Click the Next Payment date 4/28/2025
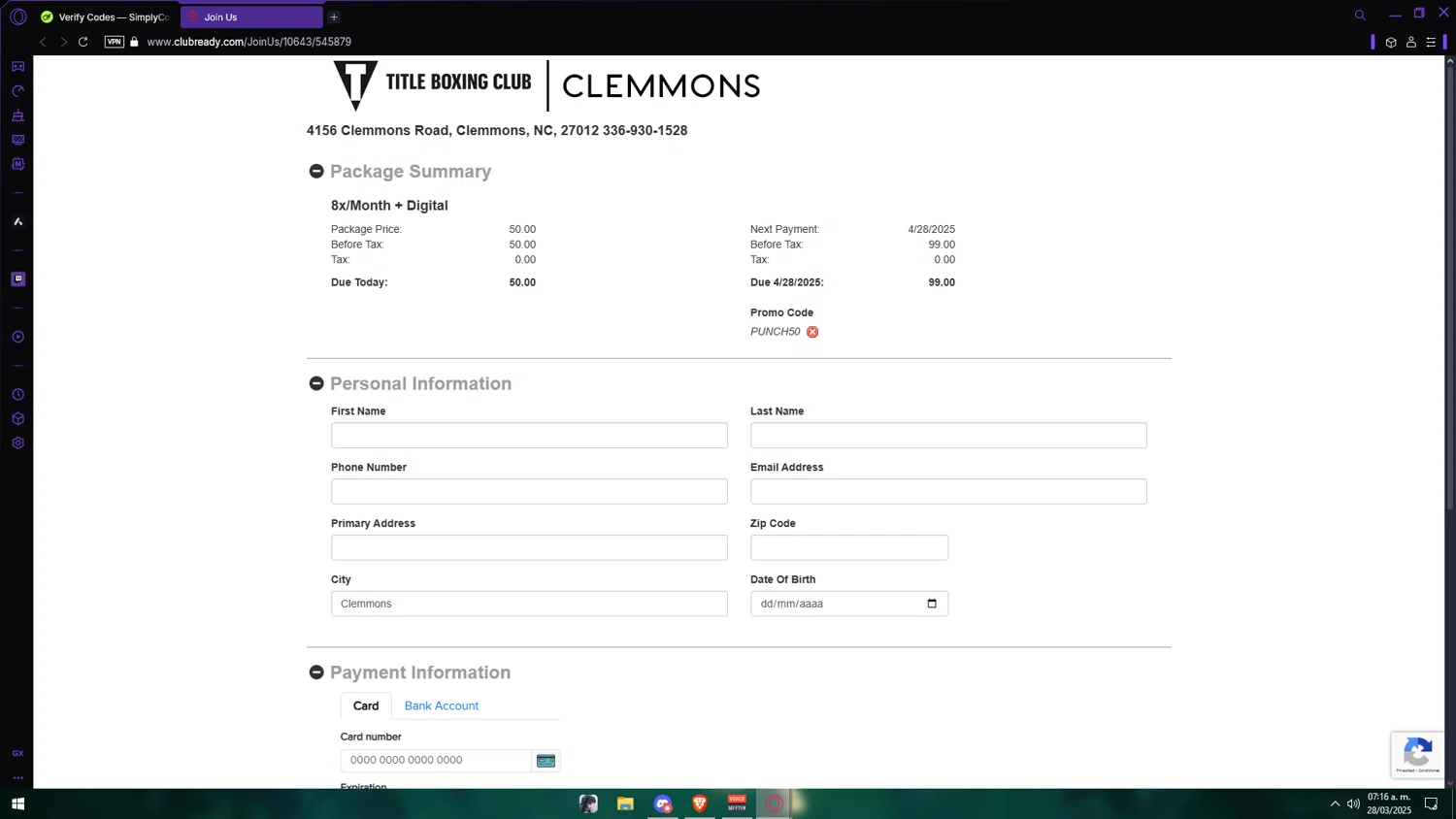Image resolution: width=1456 pixels, height=819 pixels. click(x=931, y=229)
